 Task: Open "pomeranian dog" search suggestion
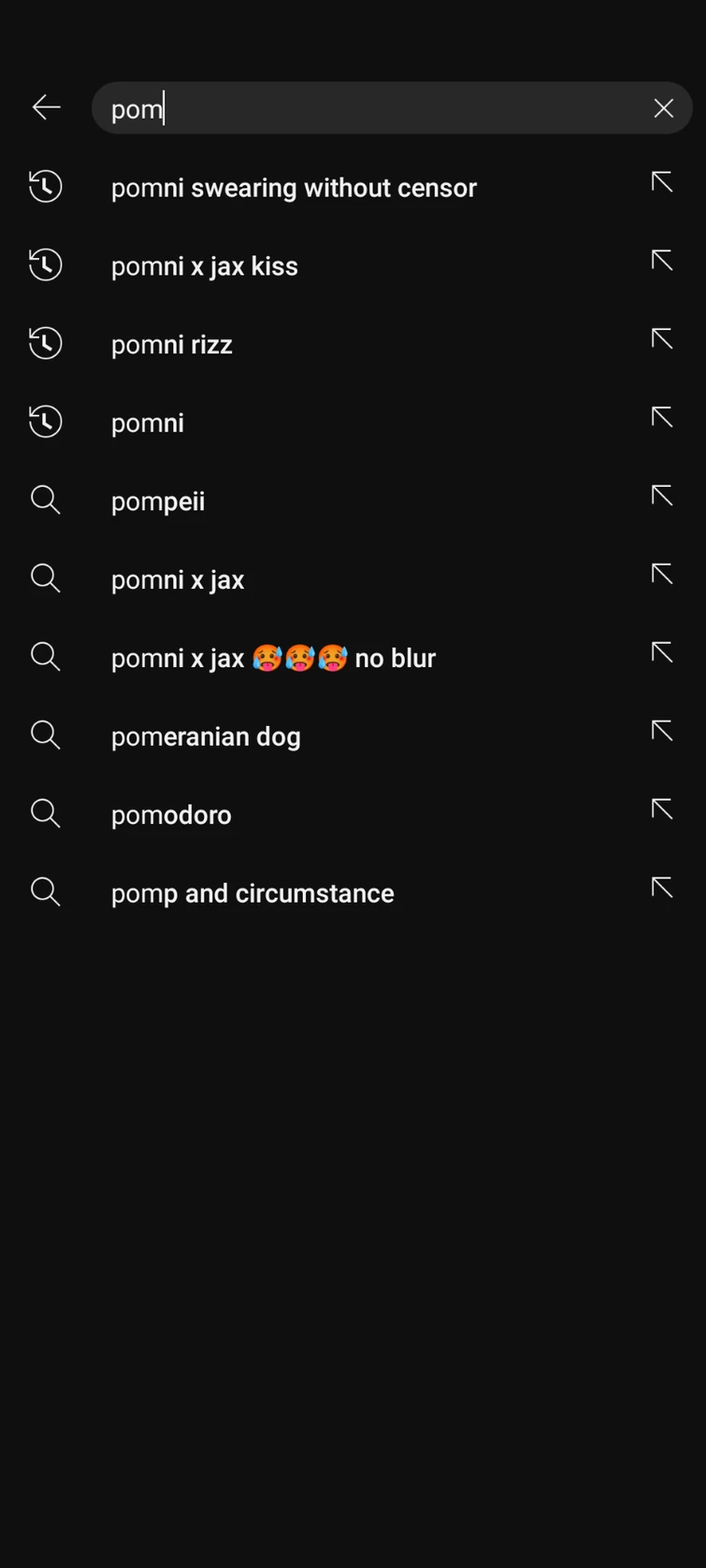pos(206,737)
